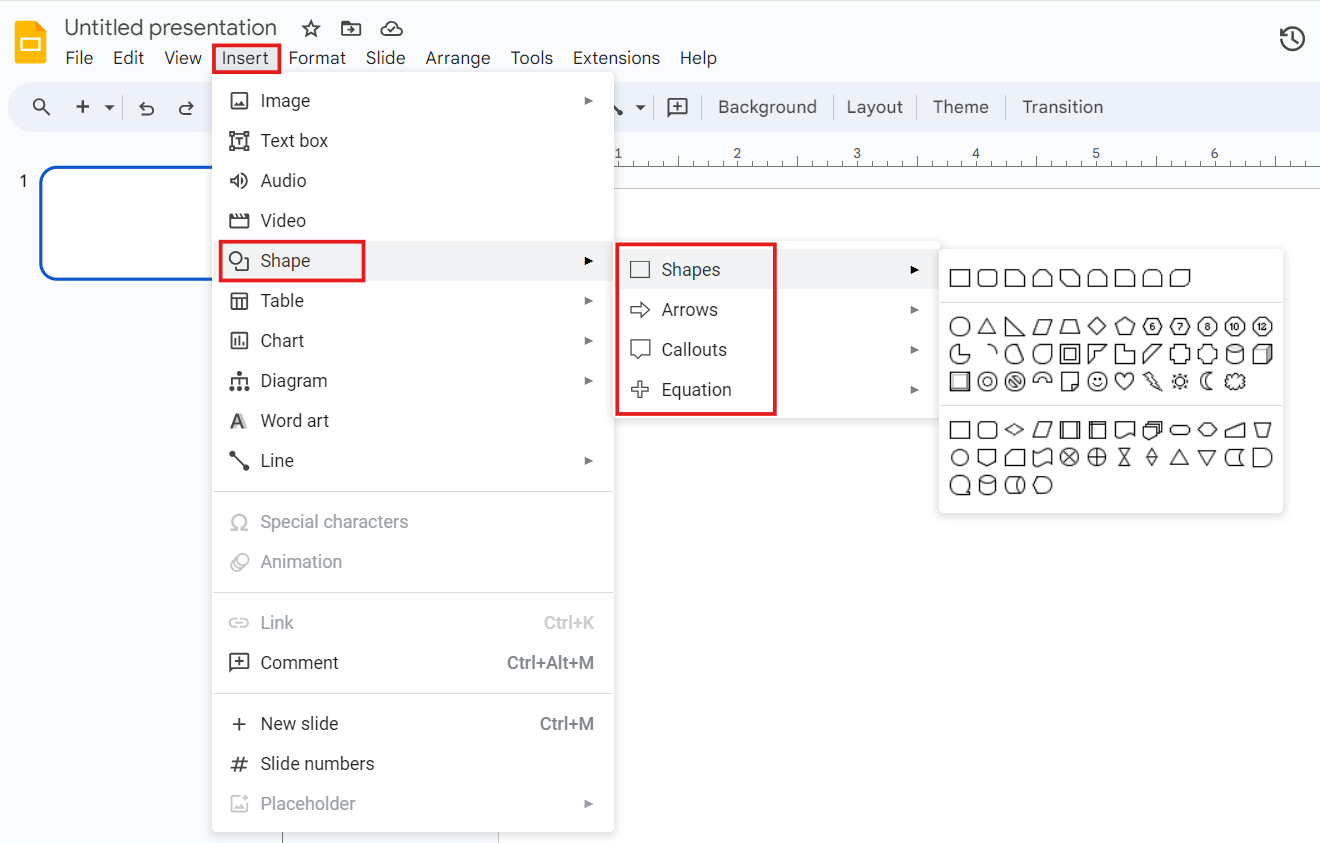Open the Format menu
This screenshot has width=1320, height=843.
[317, 58]
